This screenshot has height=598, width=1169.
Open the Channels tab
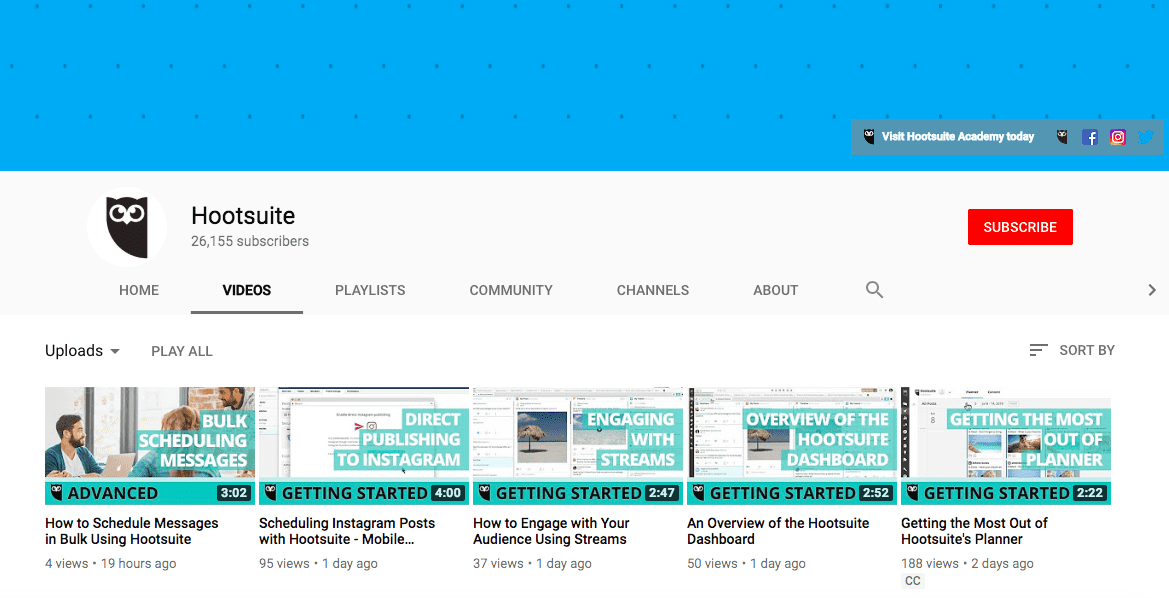tap(653, 290)
